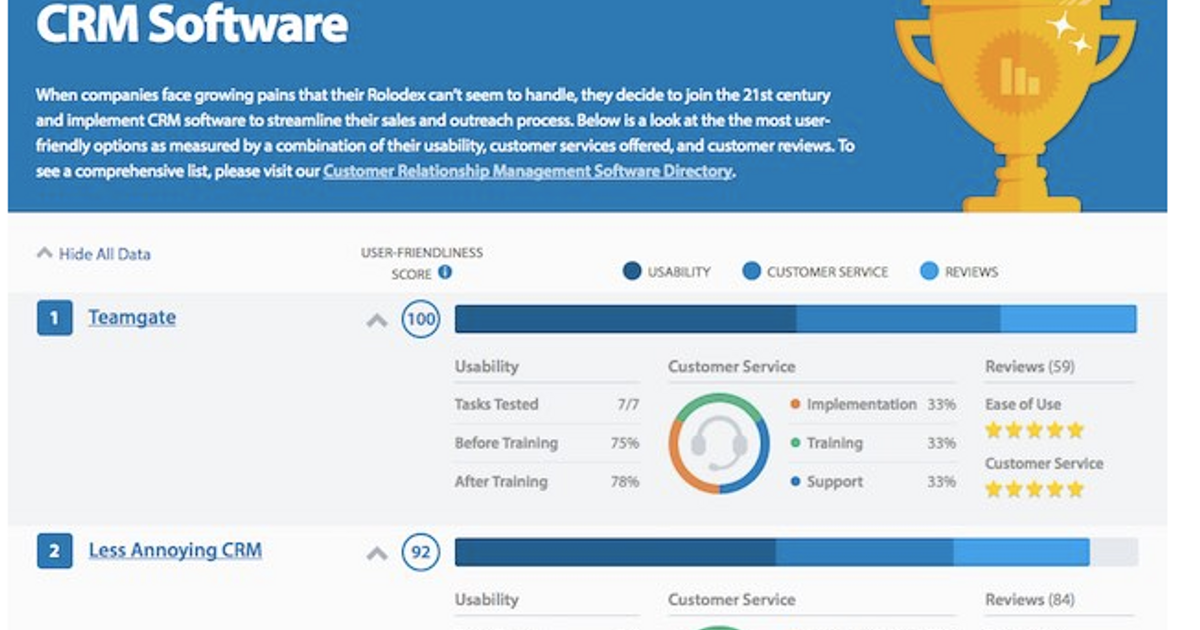Click the green Training bullet marker

(x=797, y=443)
